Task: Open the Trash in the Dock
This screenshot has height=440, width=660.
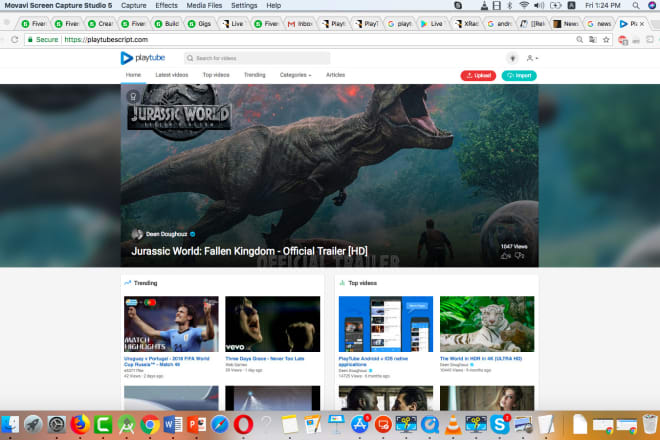Action: (x=650, y=424)
